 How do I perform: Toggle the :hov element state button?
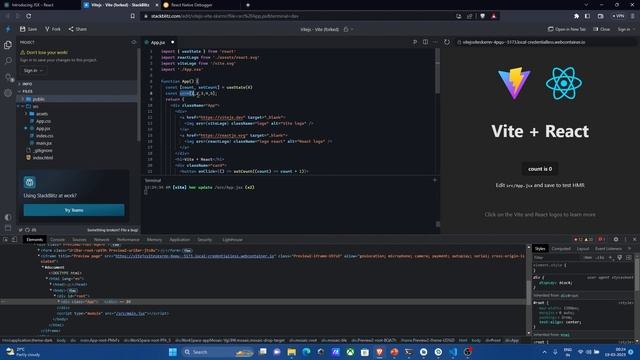click(x=588, y=258)
